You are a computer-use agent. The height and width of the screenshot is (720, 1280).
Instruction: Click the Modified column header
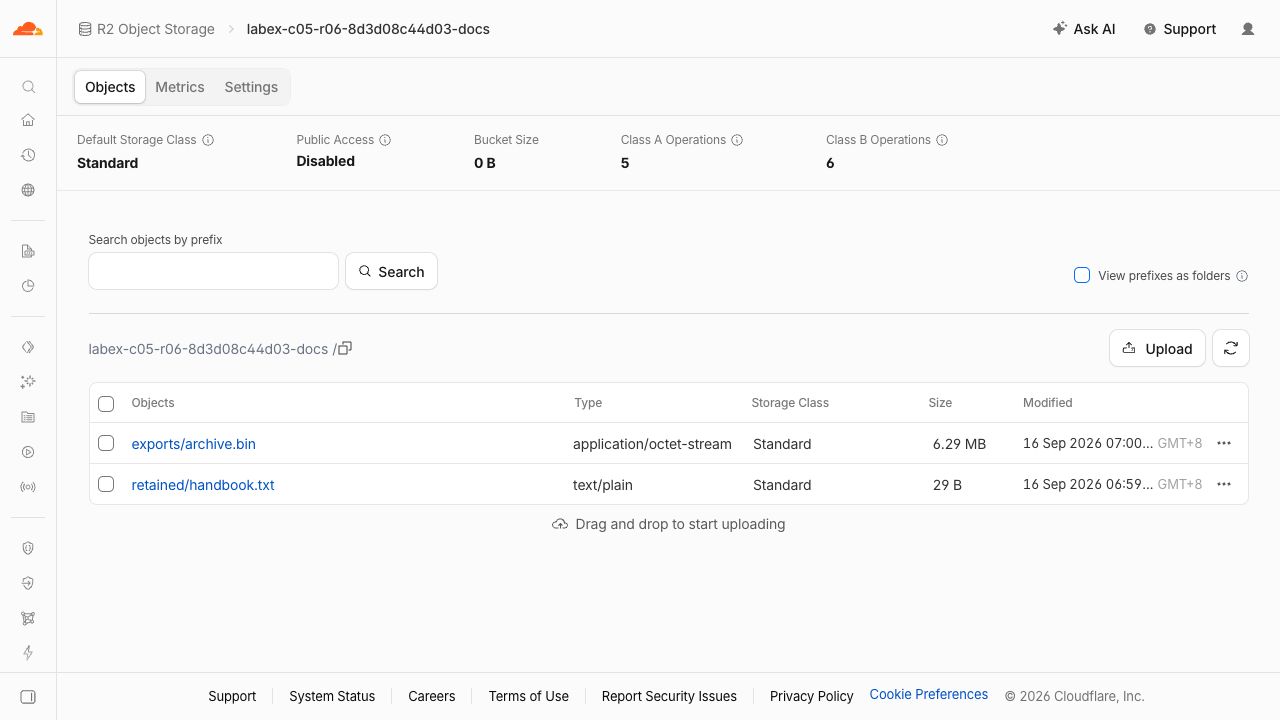pyautogui.click(x=1048, y=403)
